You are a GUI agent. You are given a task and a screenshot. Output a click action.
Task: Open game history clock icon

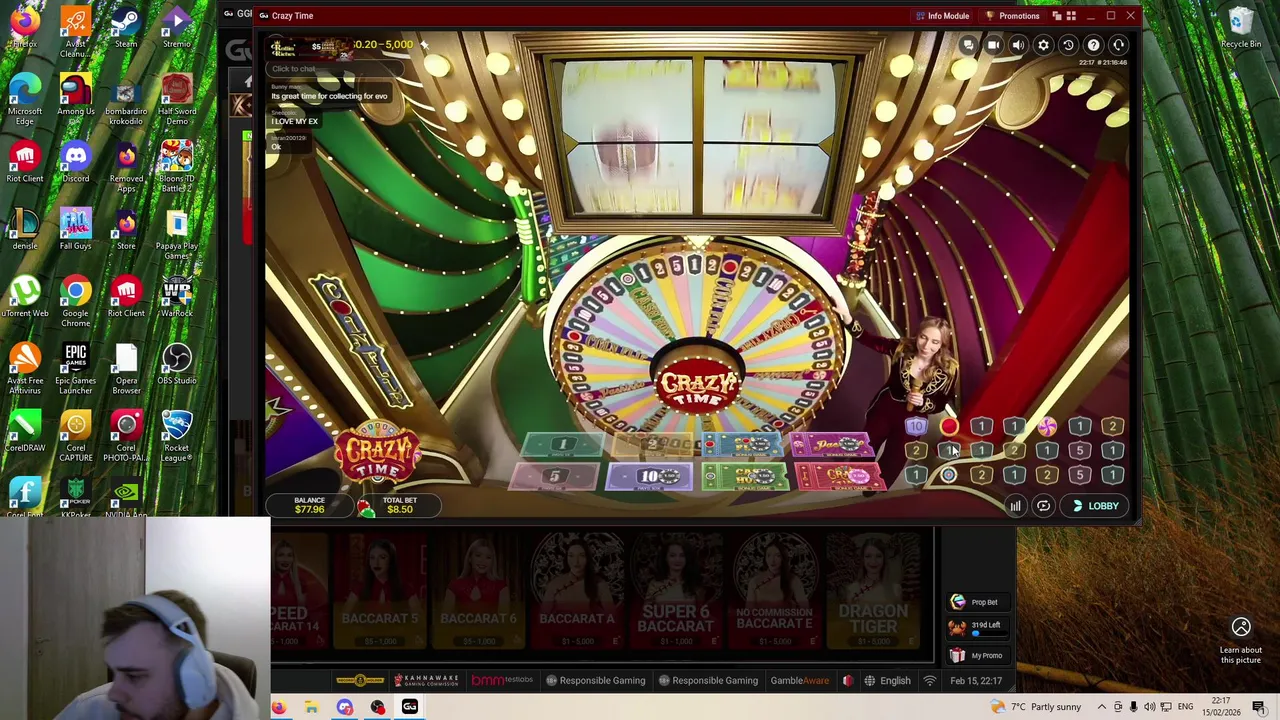[x=1068, y=45]
